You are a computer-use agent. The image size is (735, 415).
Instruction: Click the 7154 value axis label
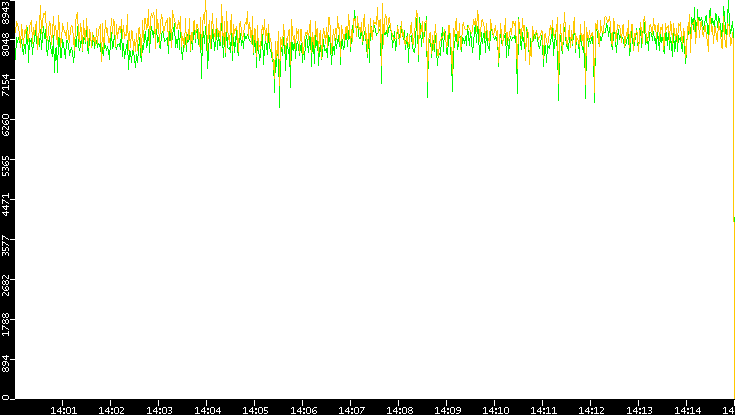click(6, 87)
